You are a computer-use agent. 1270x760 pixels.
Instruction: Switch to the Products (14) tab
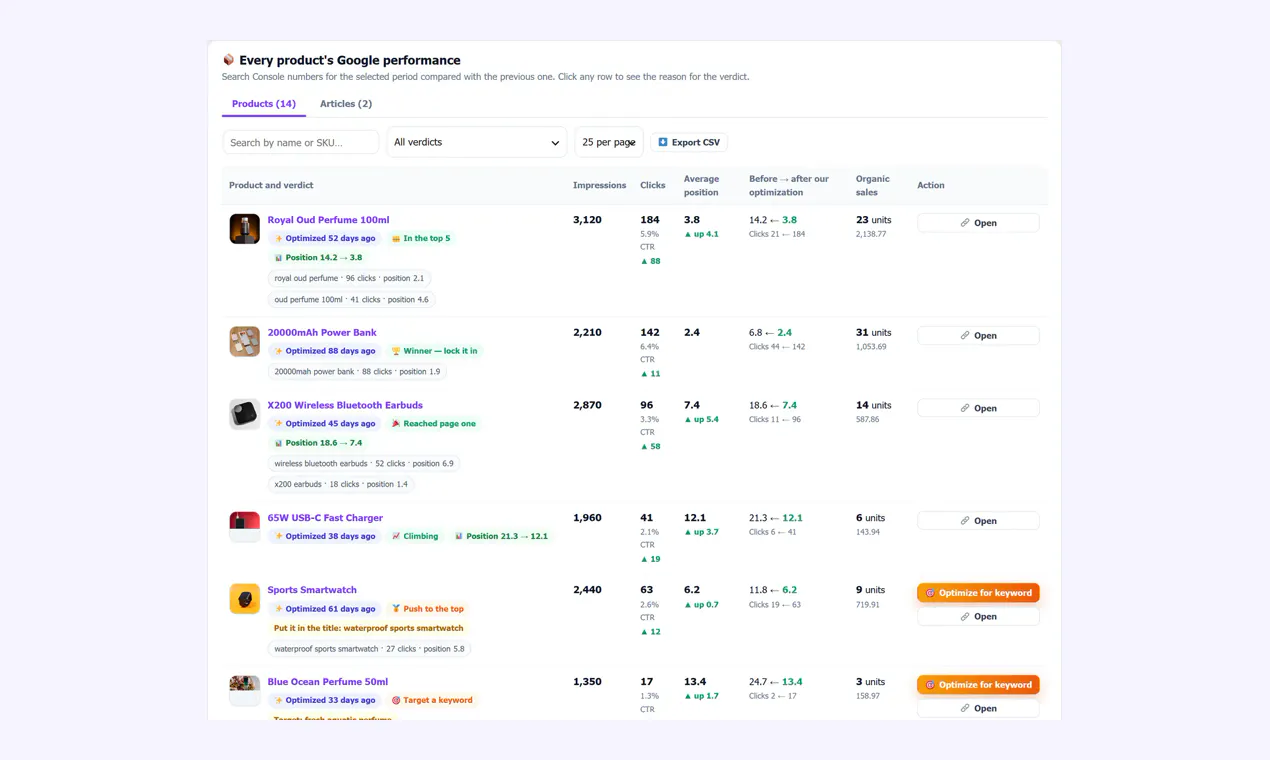click(x=264, y=104)
